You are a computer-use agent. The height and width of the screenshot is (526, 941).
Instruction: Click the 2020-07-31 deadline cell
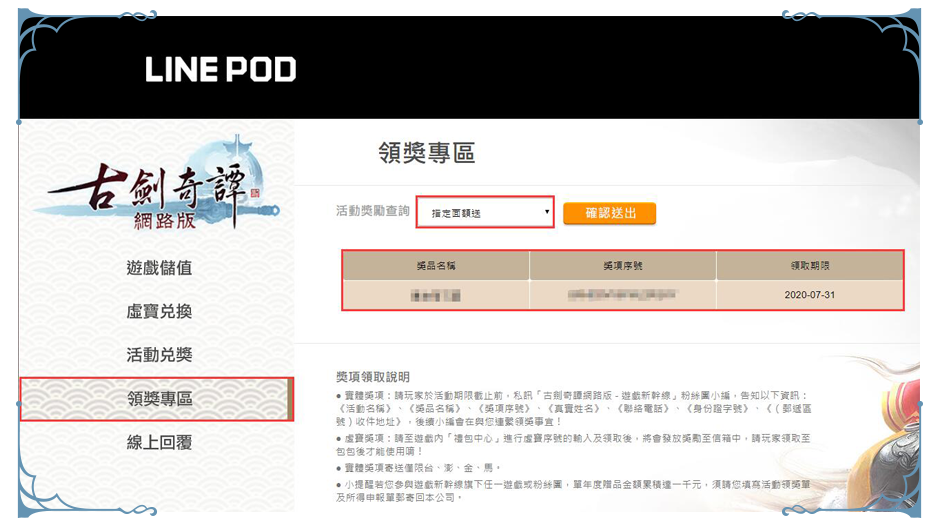click(810, 295)
